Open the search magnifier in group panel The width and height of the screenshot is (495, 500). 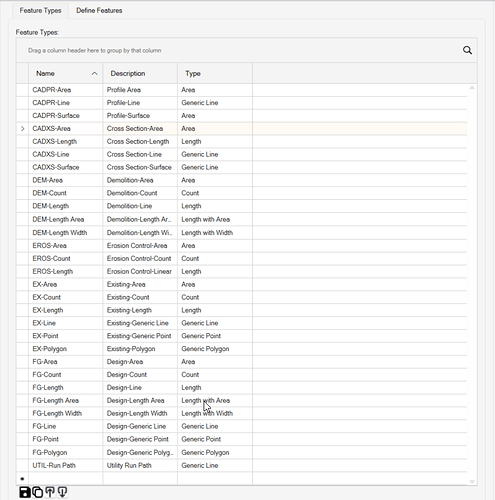pos(467,50)
